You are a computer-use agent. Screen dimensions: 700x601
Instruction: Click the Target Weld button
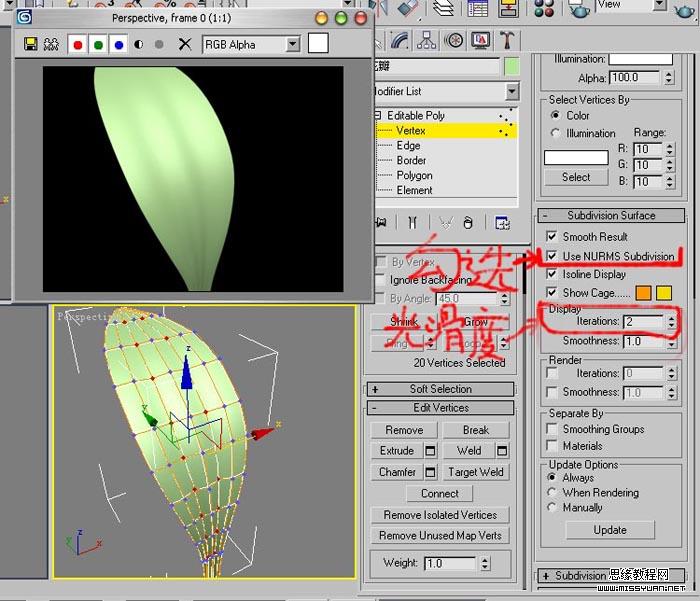(x=476, y=472)
